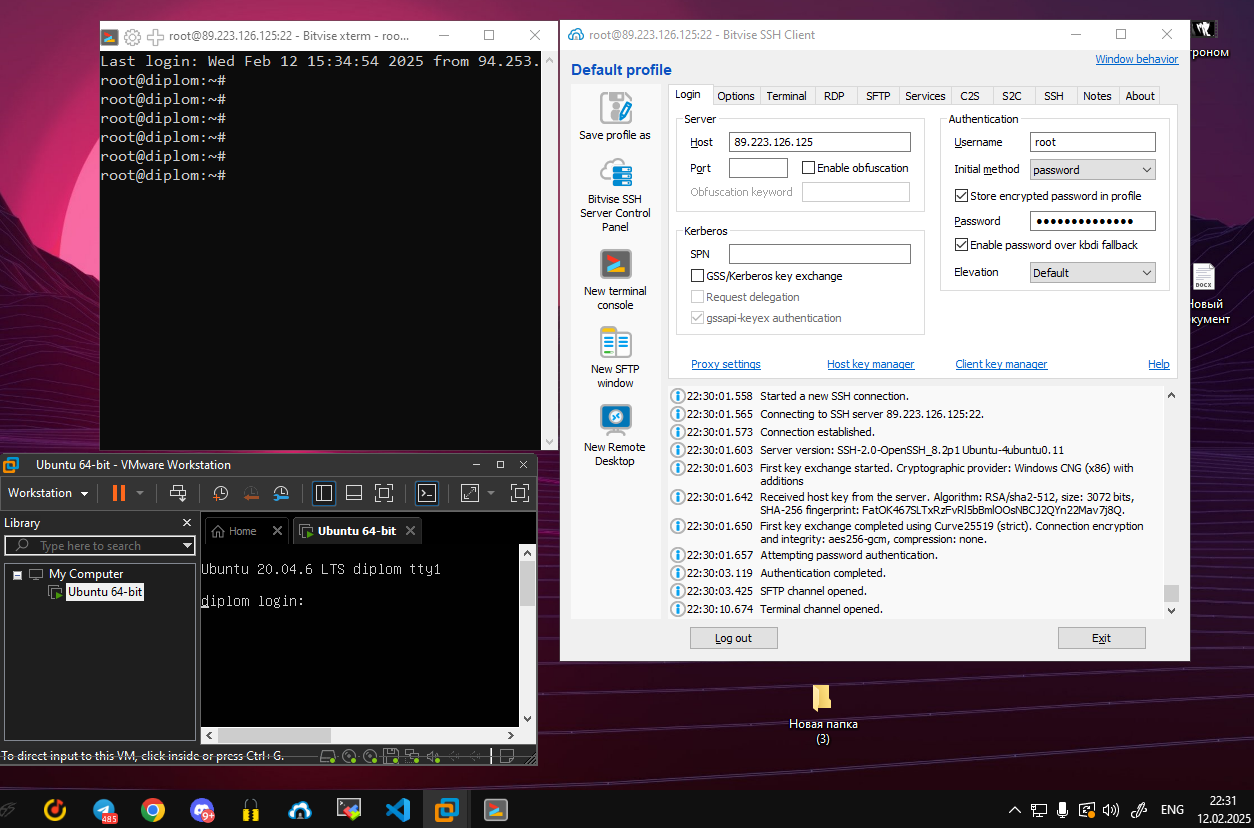Screen dimensions: 1254x828
Task: Click Send Ctrl+Alt+Del icon in VMware toolbar
Action: pos(178,493)
